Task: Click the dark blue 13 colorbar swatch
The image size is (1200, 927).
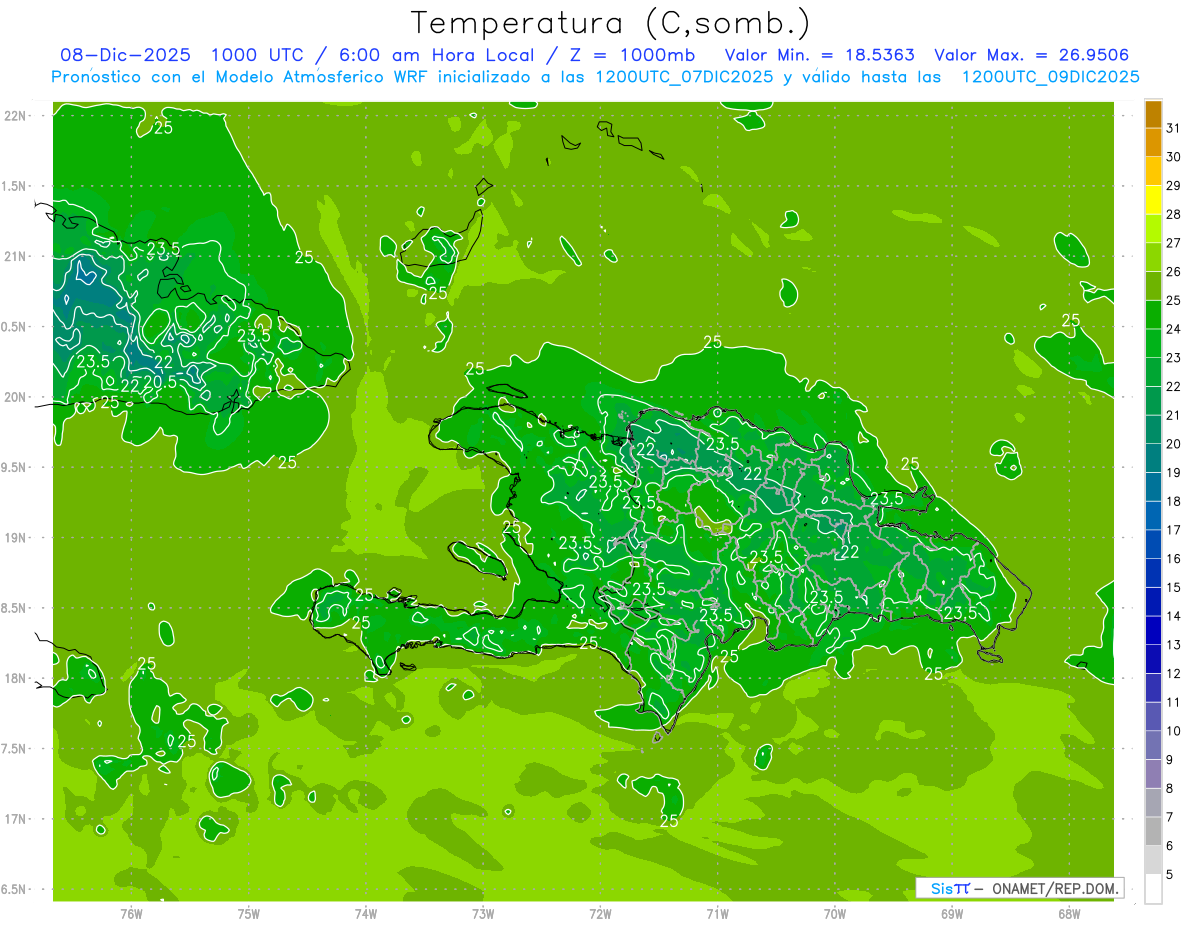Action: tap(1153, 630)
